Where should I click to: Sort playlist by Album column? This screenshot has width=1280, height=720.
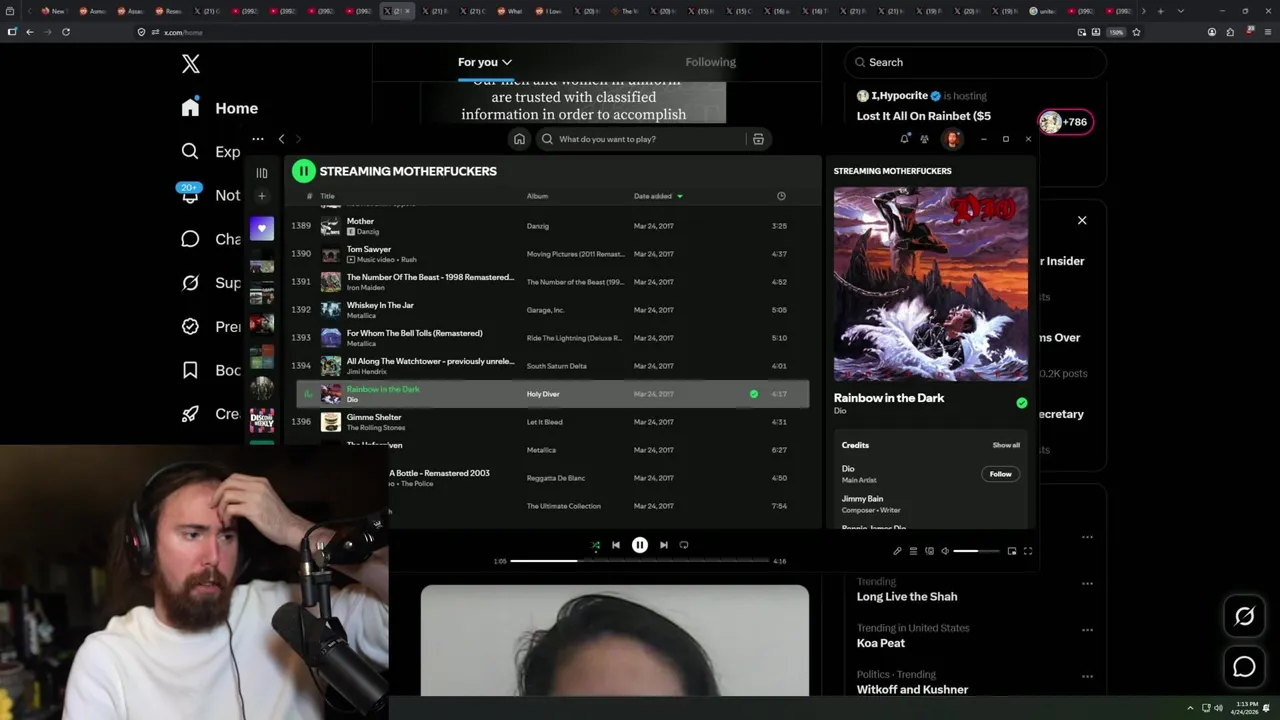click(537, 196)
